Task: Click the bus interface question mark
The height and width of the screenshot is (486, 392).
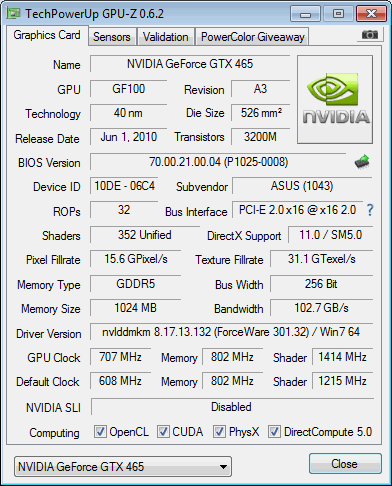Action: point(370,210)
